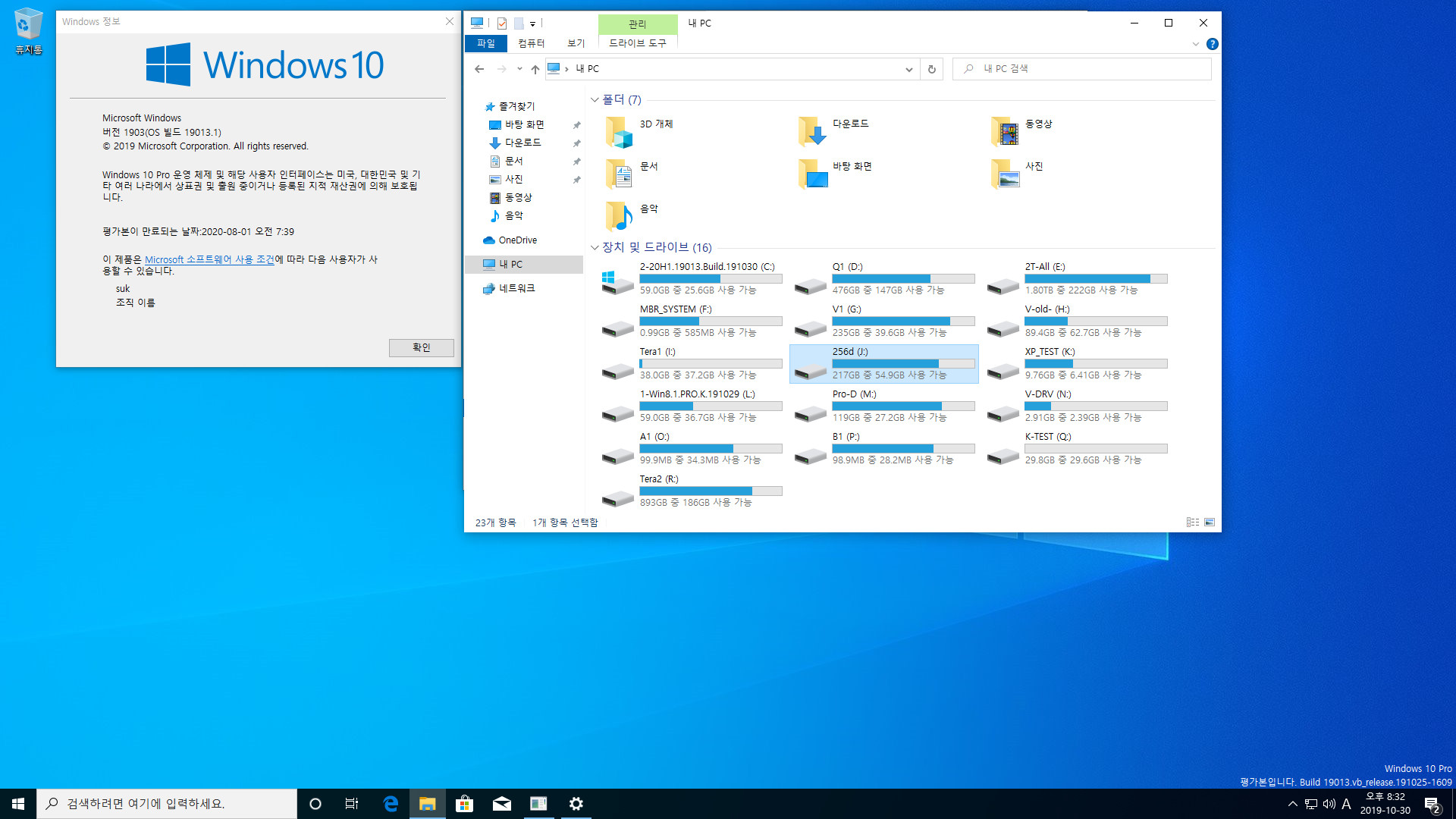Select 네트워크 in the navigation pane
The width and height of the screenshot is (1456, 819).
tap(516, 288)
